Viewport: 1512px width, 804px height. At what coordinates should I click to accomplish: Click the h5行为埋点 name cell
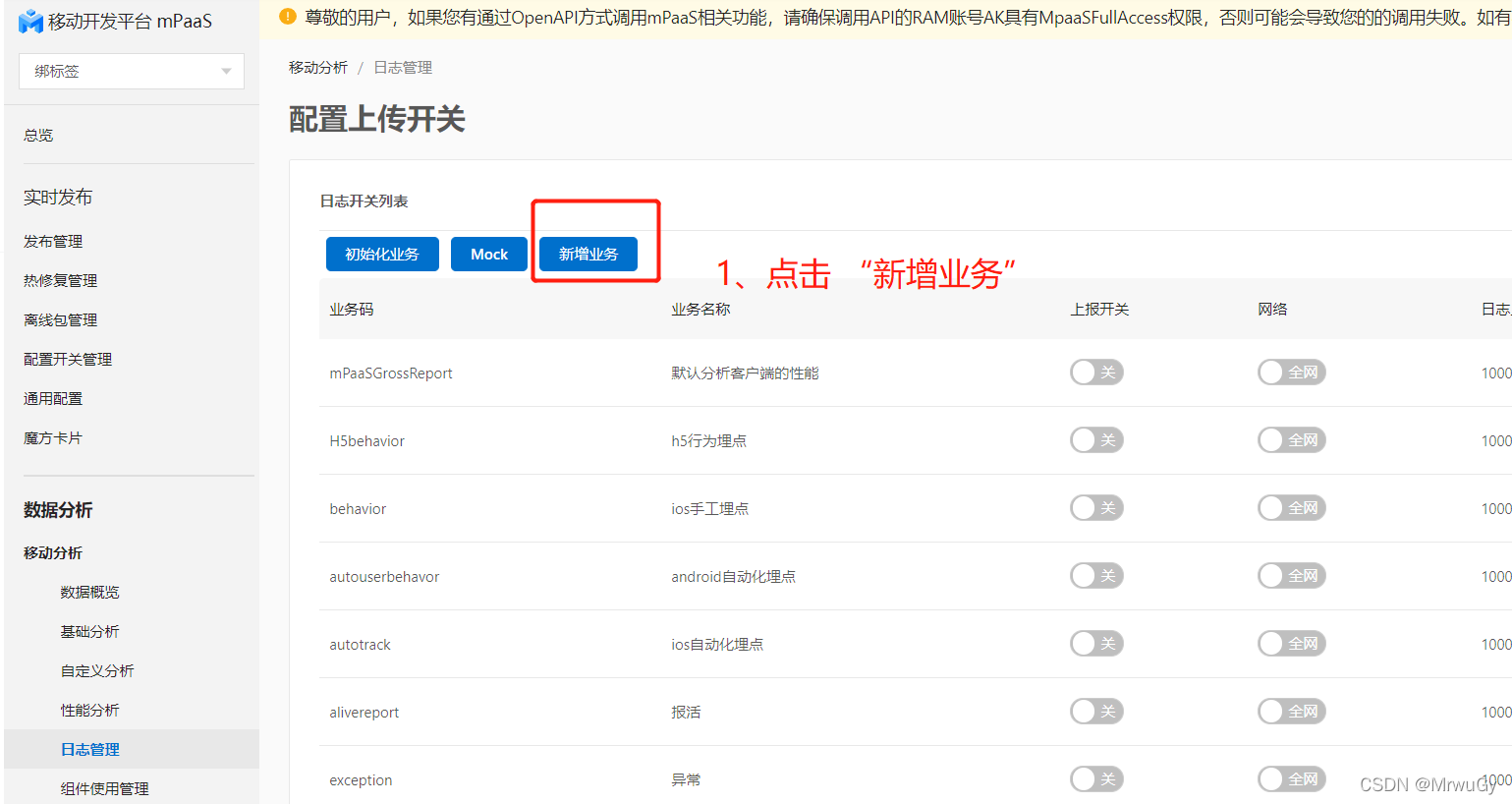[x=708, y=441]
